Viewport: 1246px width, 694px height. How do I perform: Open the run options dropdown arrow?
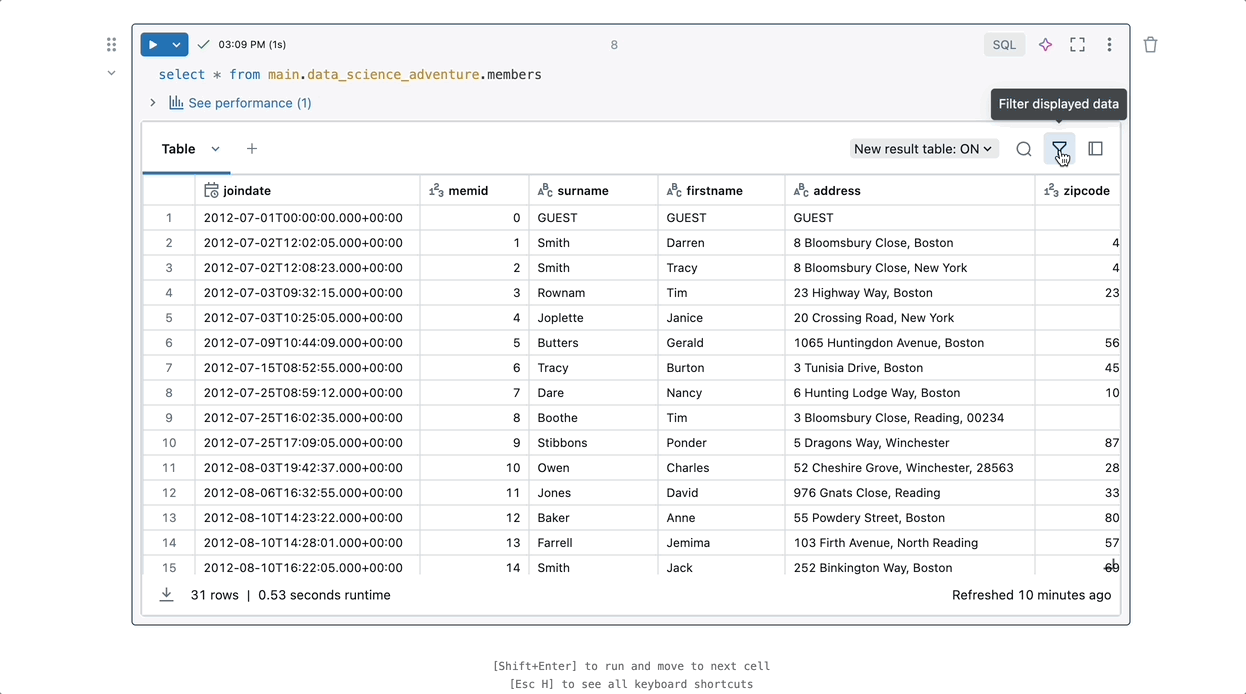pyautogui.click(x=176, y=45)
